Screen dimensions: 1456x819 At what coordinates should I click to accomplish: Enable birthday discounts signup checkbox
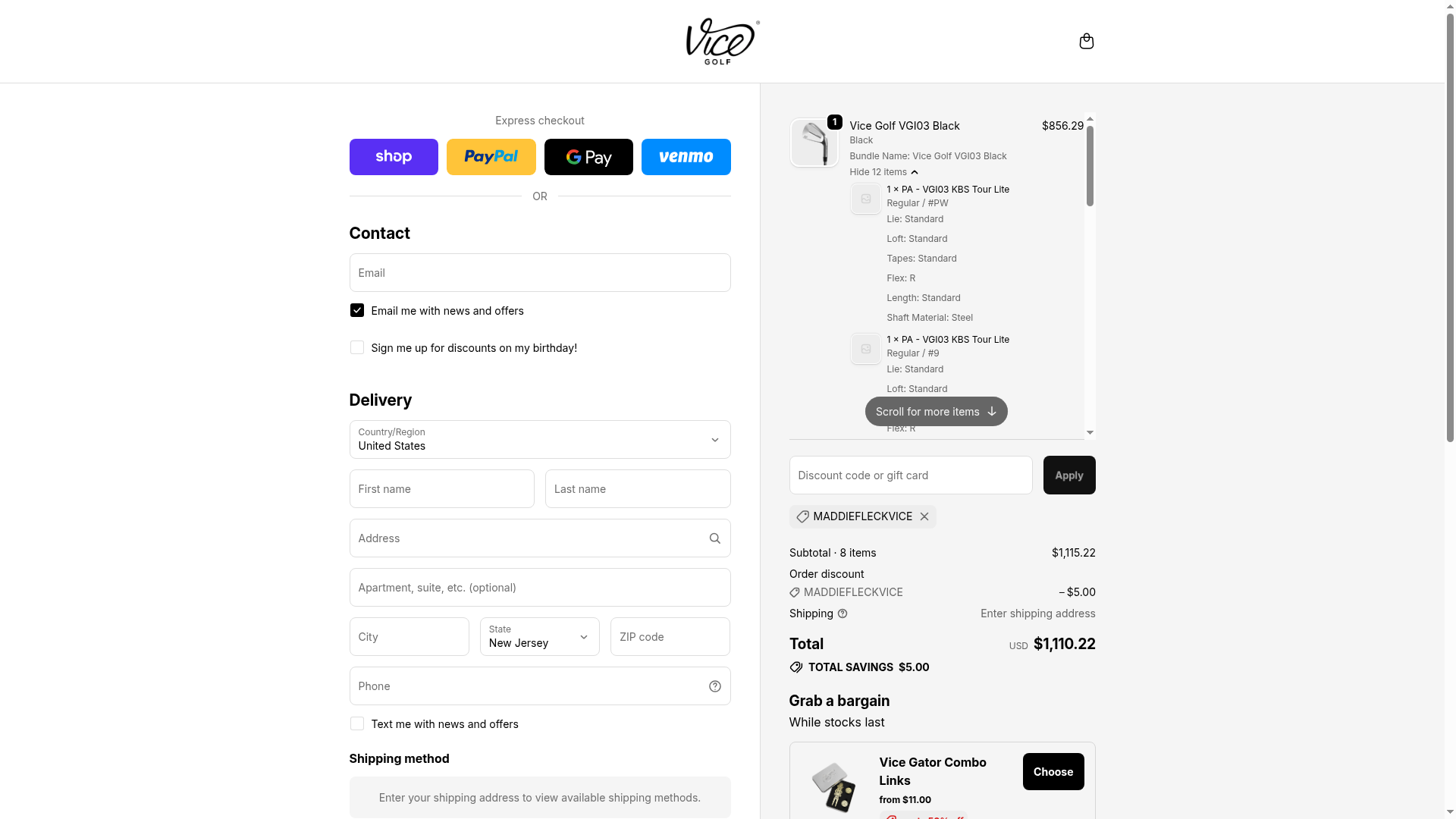tap(357, 348)
